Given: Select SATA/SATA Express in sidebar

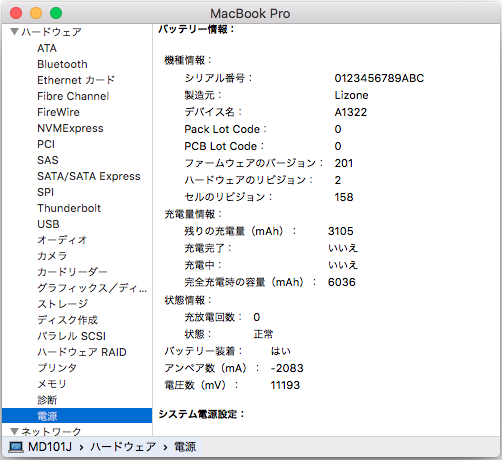Looking at the screenshot, I should pos(89,176).
